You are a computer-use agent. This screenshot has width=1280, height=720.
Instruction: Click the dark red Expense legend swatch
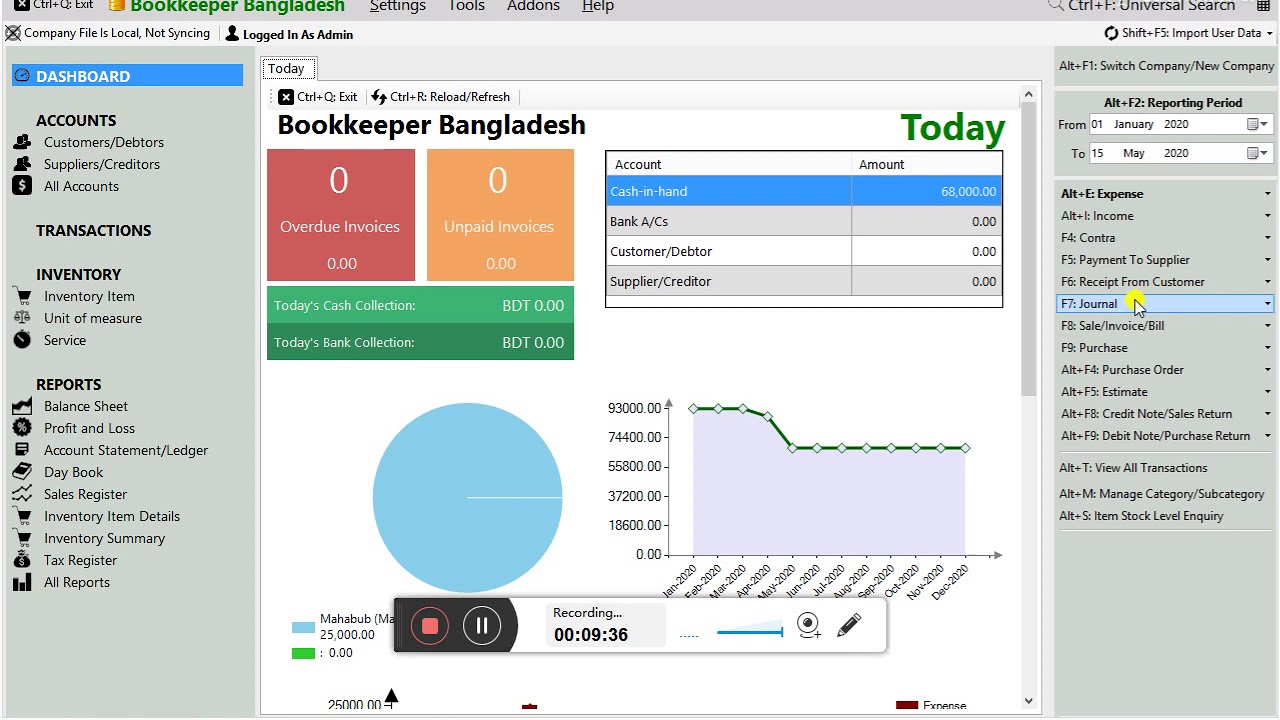(x=906, y=705)
